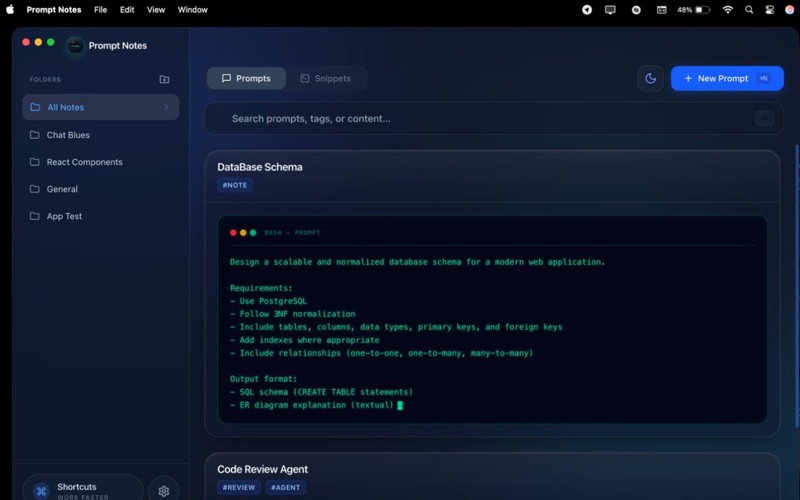Open the Apple menu

tap(10, 10)
